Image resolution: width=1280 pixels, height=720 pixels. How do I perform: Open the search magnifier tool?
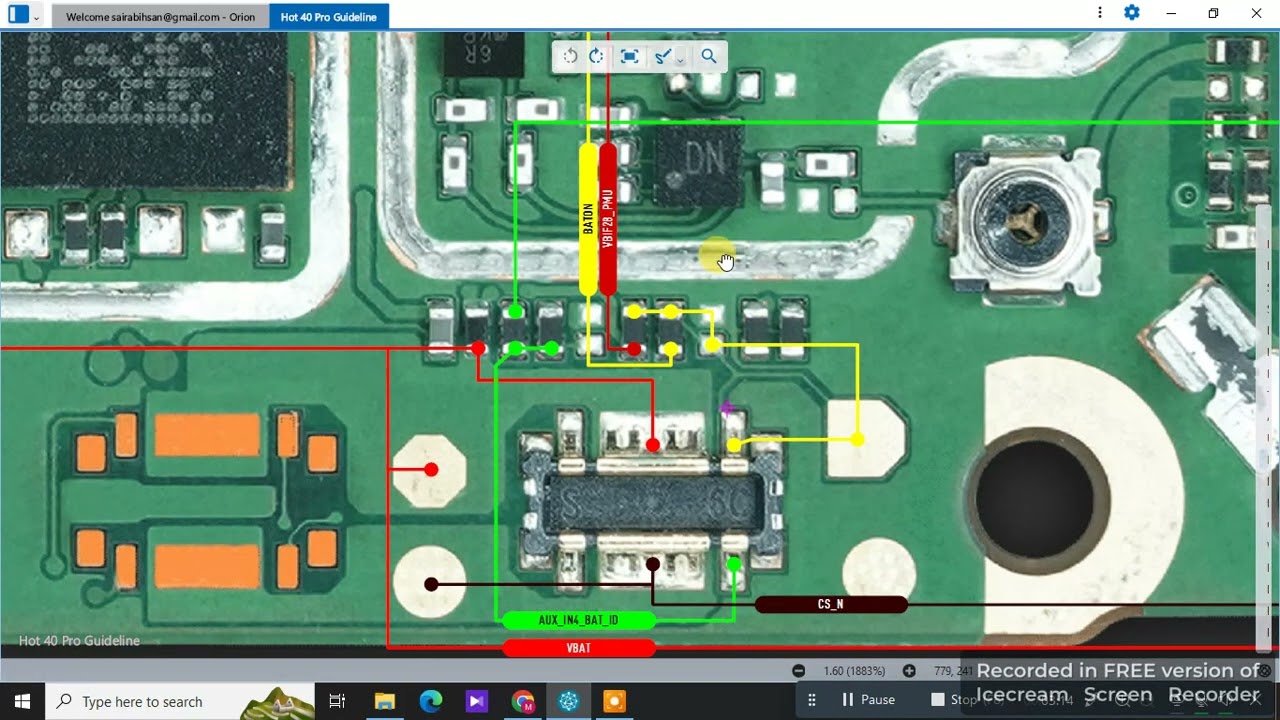pos(709,57)
